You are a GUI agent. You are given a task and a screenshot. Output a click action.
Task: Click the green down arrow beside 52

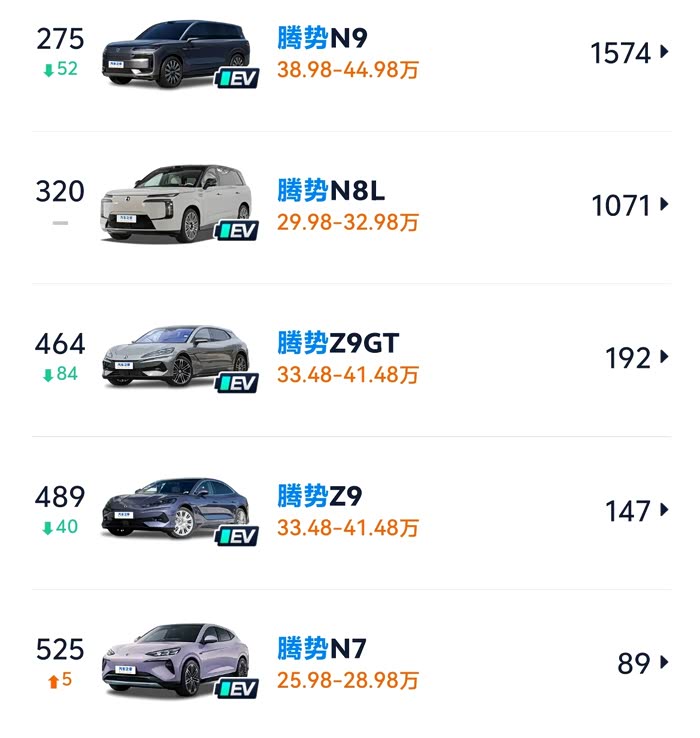click(x=47, y=69)
